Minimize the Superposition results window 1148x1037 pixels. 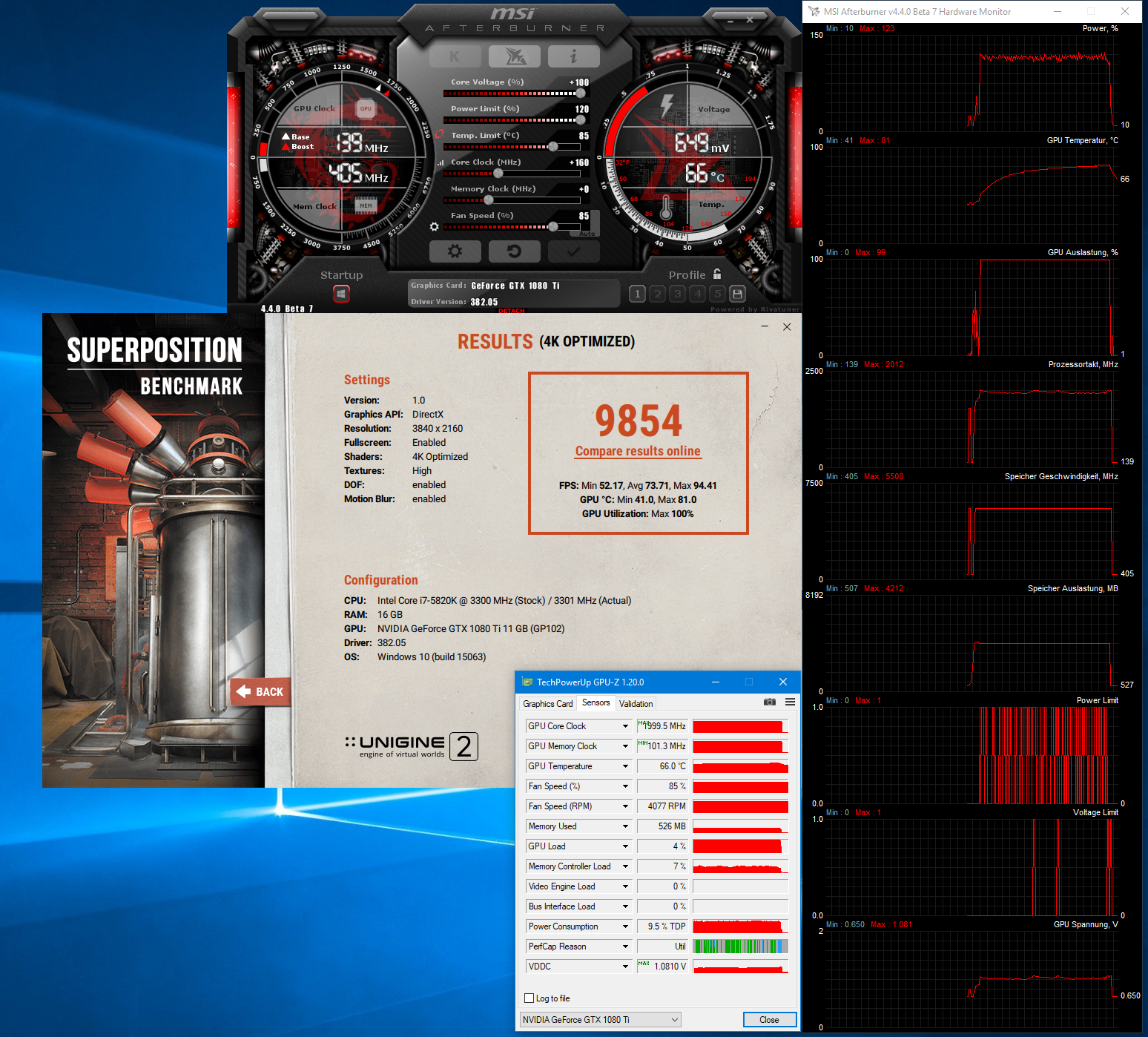765,326
